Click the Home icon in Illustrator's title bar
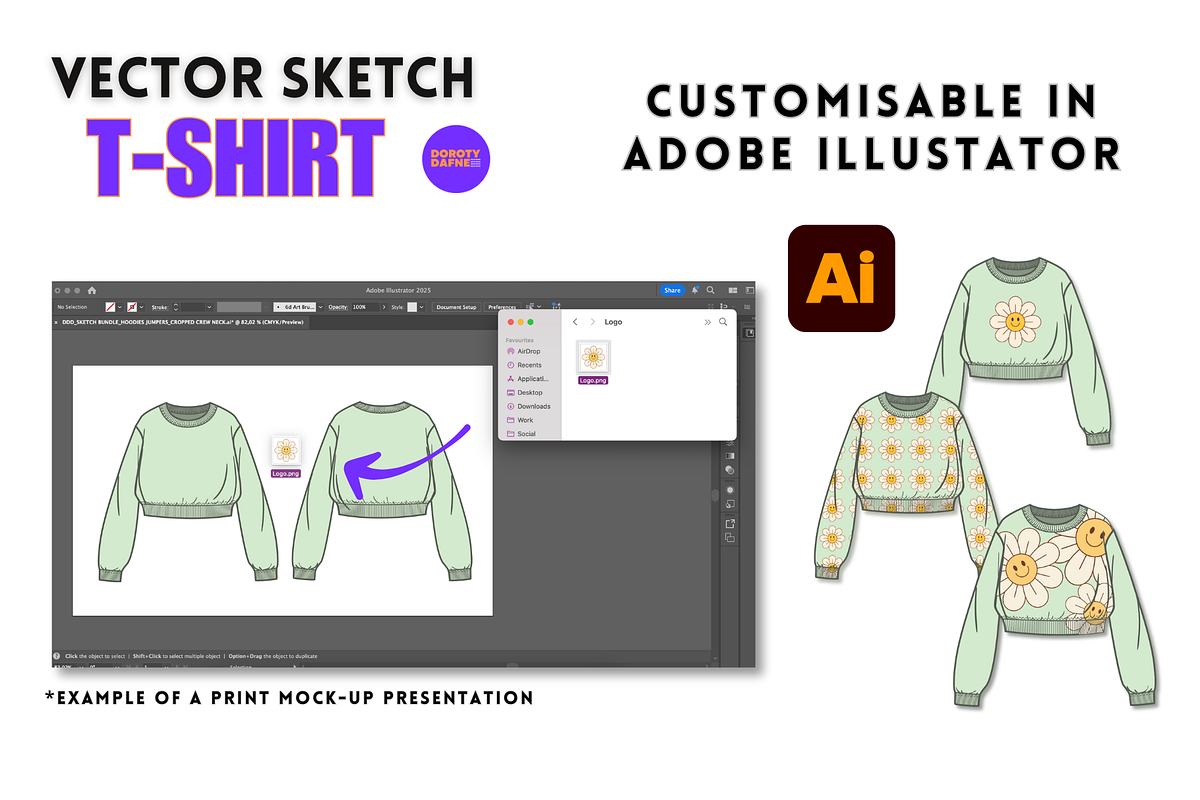The image size is (1200, 800). tap(92, 290)
